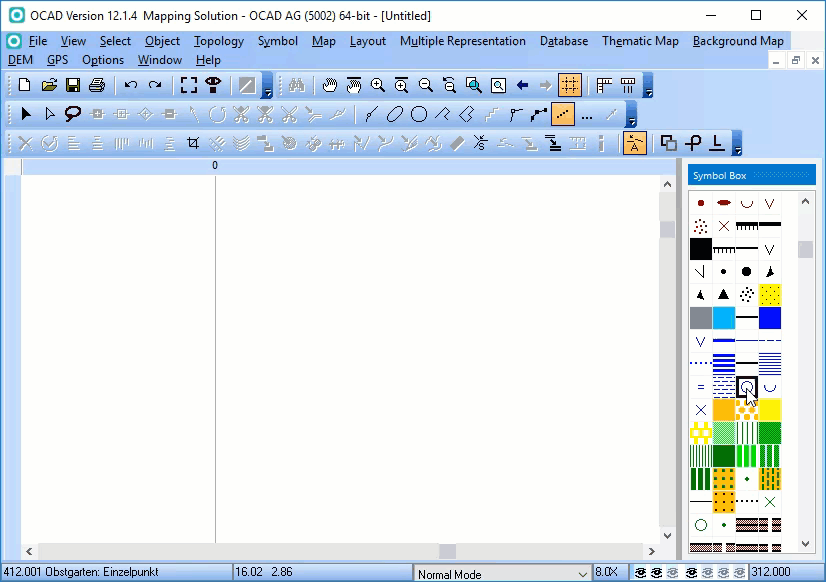Select the solid black area symbol
Viewport: 826px width, 582px height.
point(701,249)
